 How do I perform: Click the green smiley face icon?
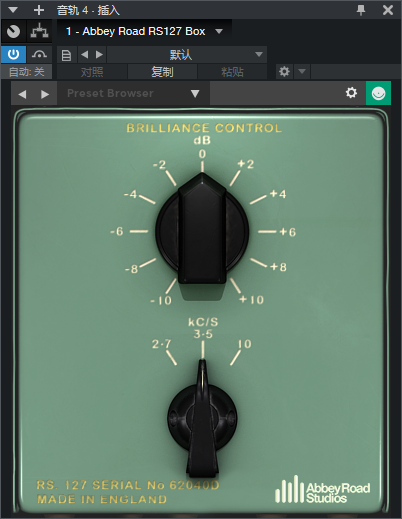point(378,93)
